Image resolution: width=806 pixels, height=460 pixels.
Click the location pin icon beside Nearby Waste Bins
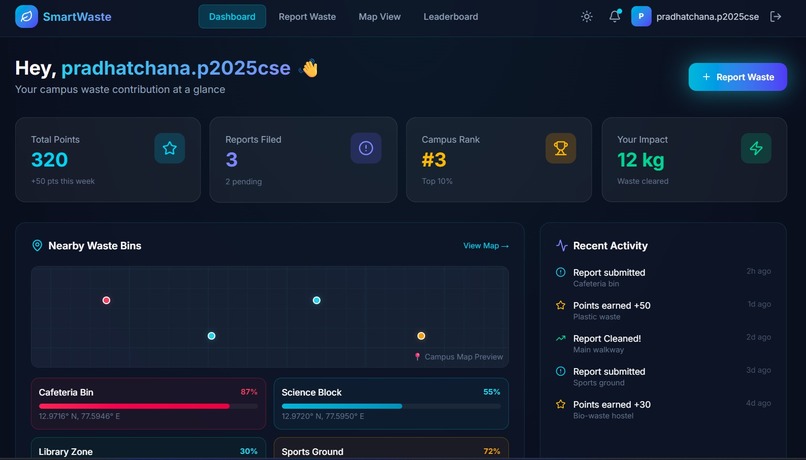(37, 246)
